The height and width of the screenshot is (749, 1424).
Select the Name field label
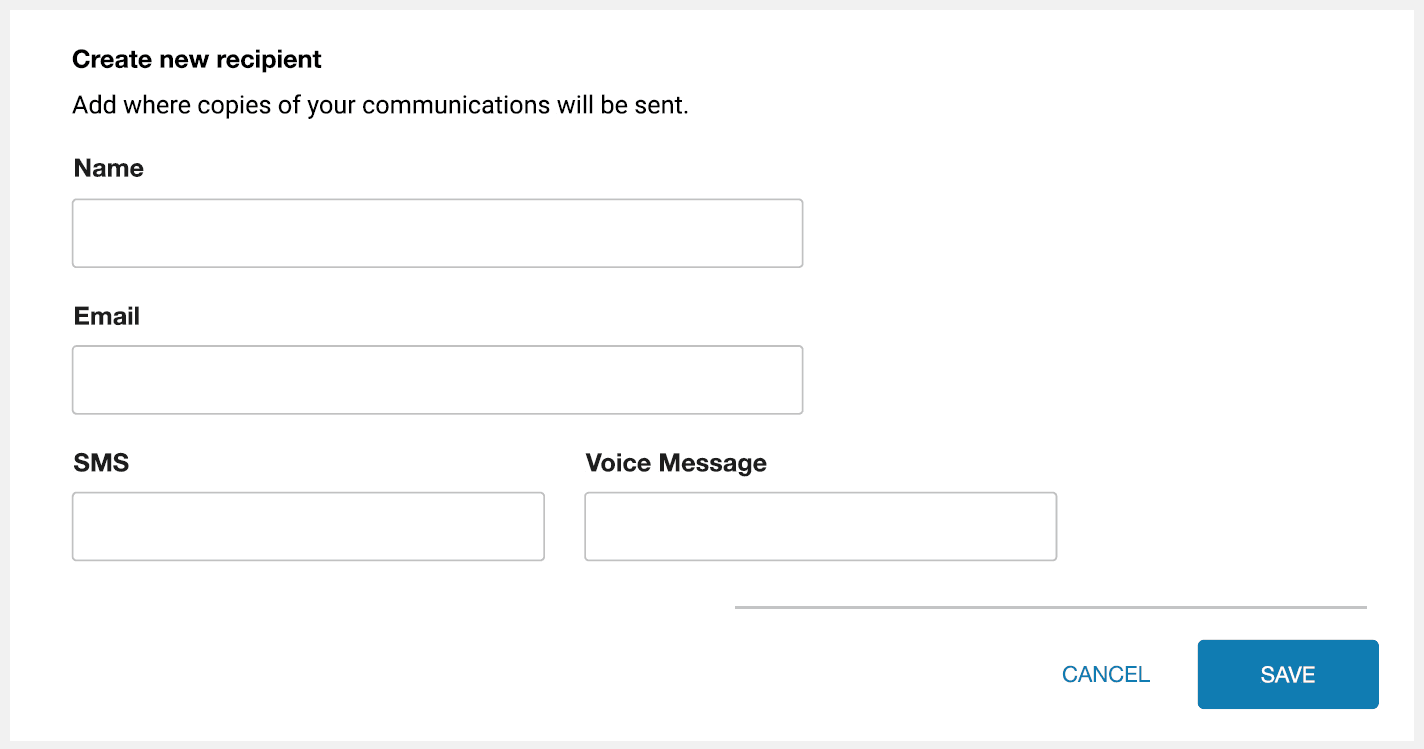point(107,168)
